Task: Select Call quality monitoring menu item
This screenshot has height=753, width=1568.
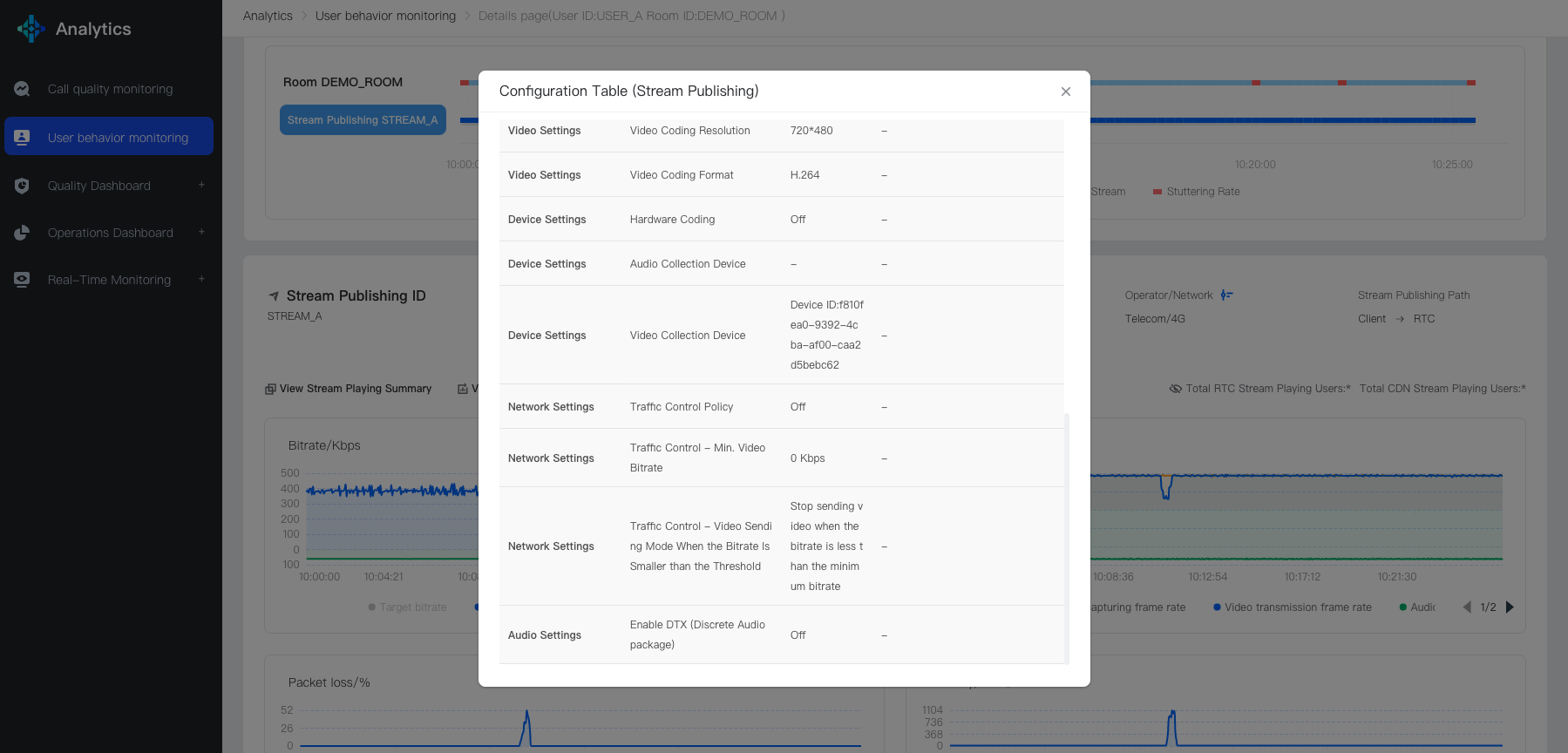Action: point(110,89)
